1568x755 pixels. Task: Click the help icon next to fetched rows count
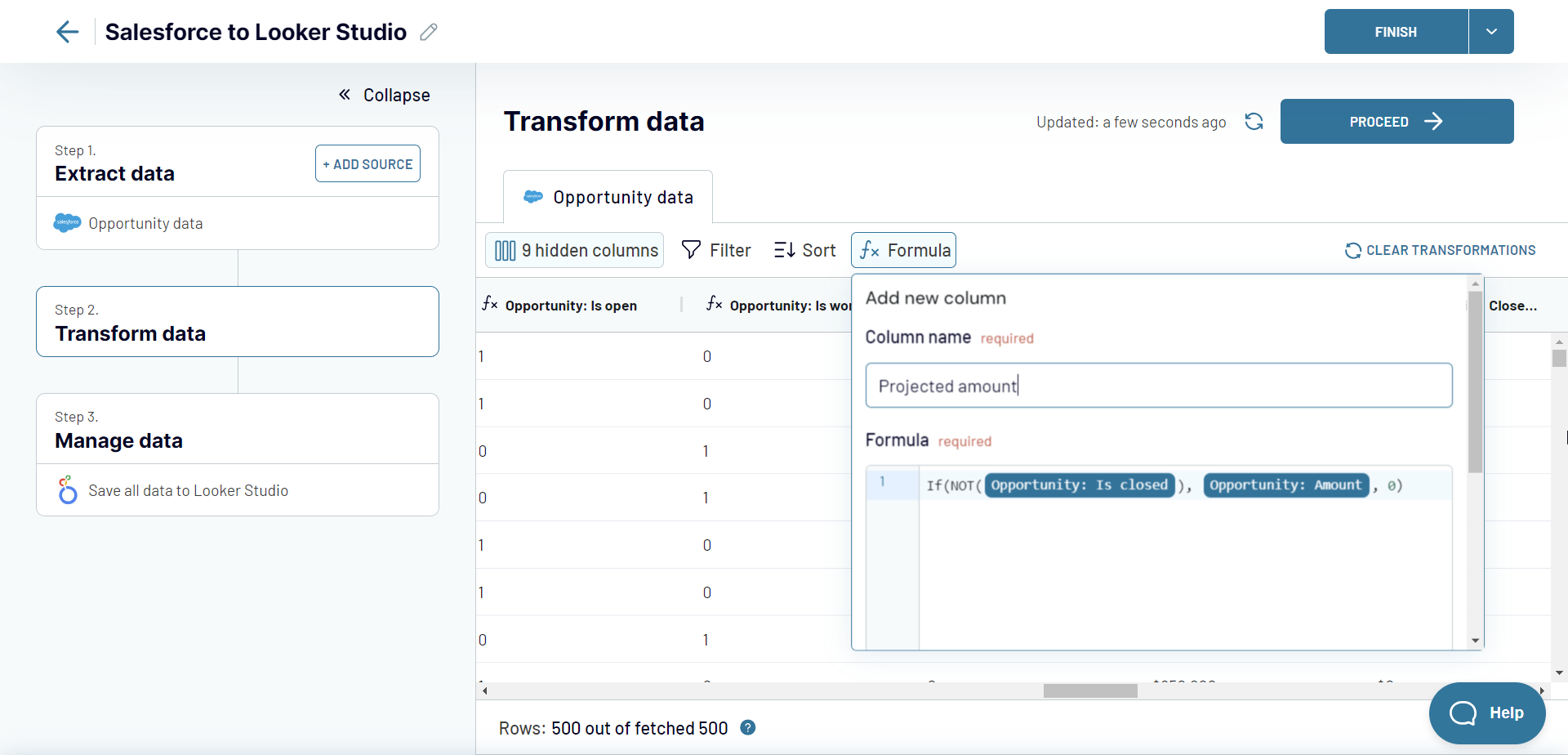pos(748,727)
